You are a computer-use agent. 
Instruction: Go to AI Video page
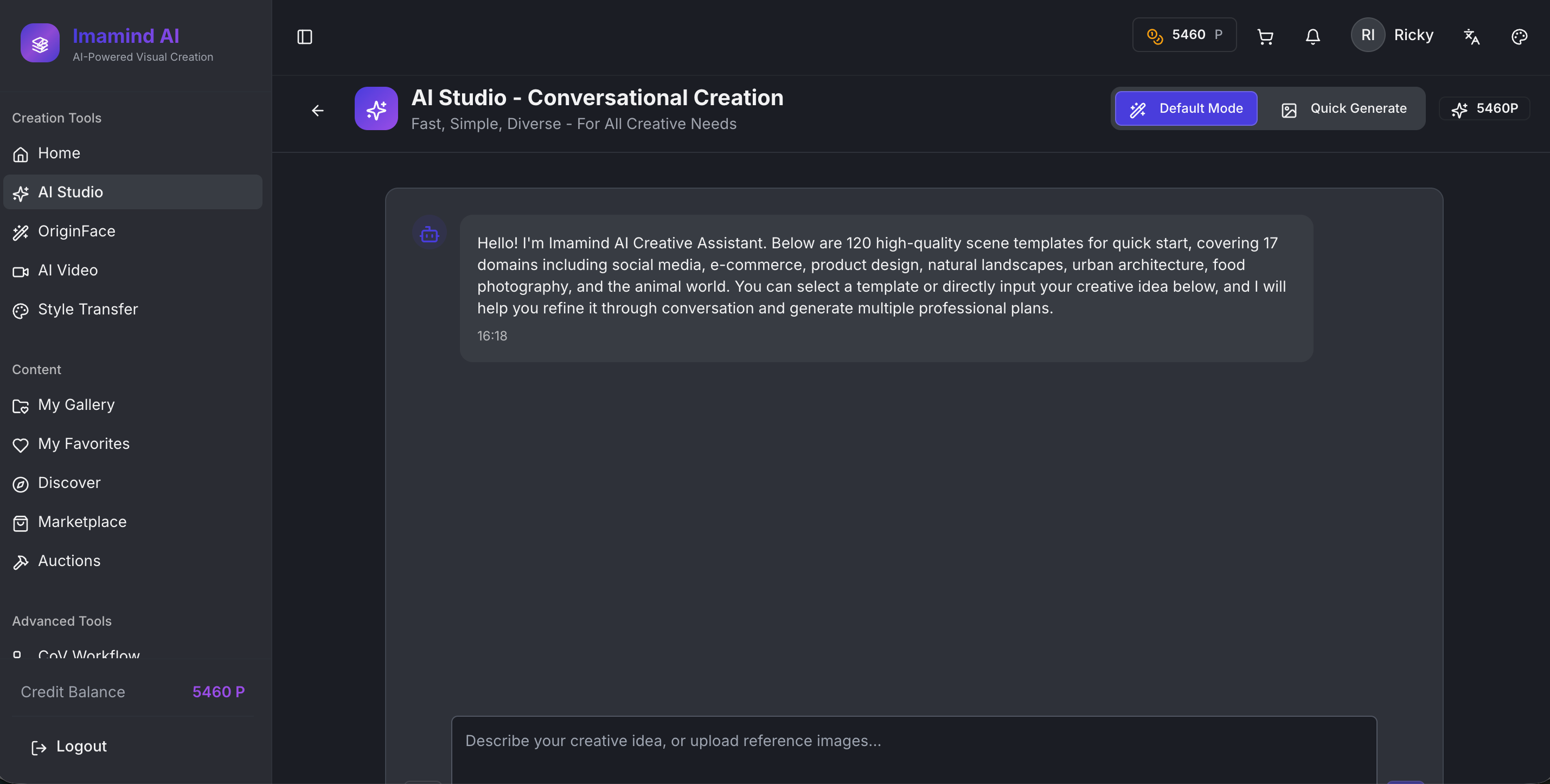pyautogui.click(x=67, y=270)
